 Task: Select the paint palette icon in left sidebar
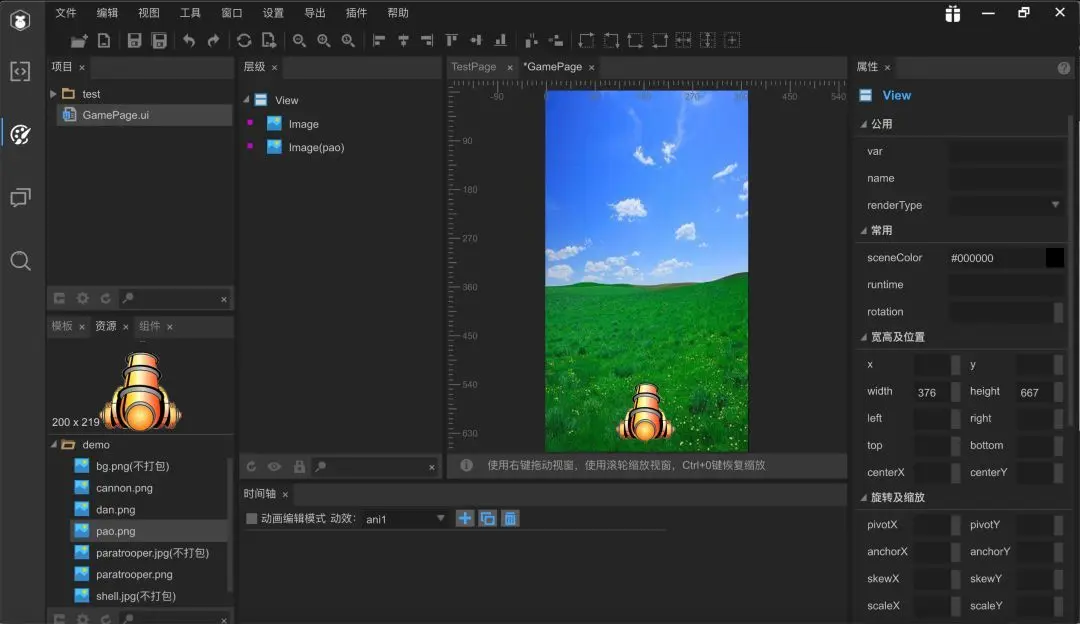pyautogui.click(x=20, y=133)
